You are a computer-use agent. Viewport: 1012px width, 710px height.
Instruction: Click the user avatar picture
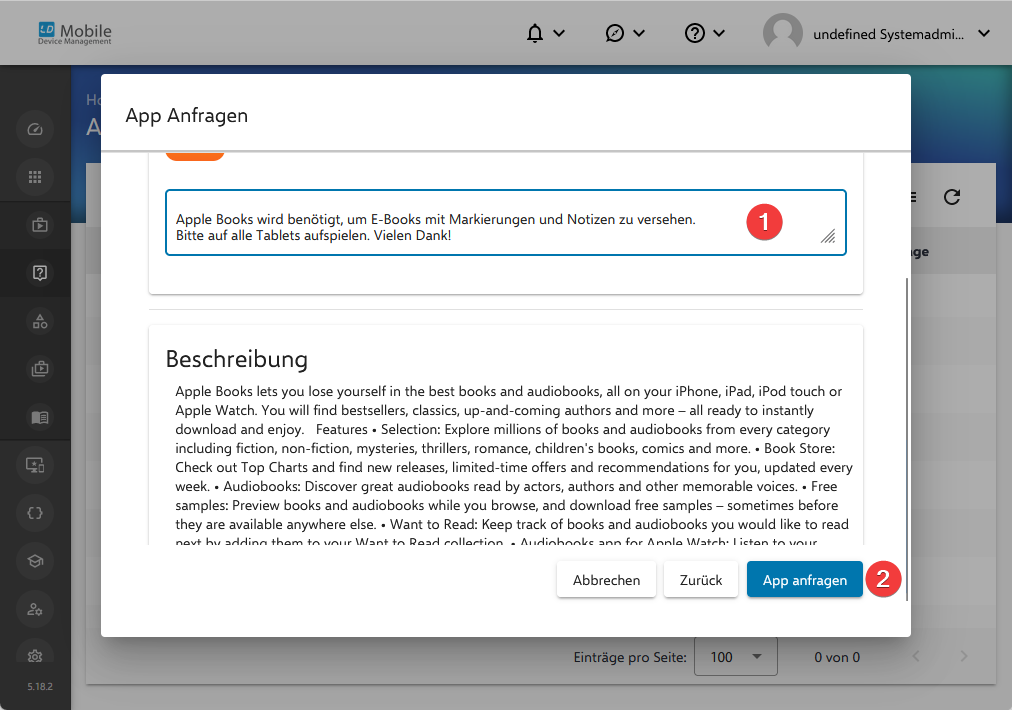click(x=782, y=33)
